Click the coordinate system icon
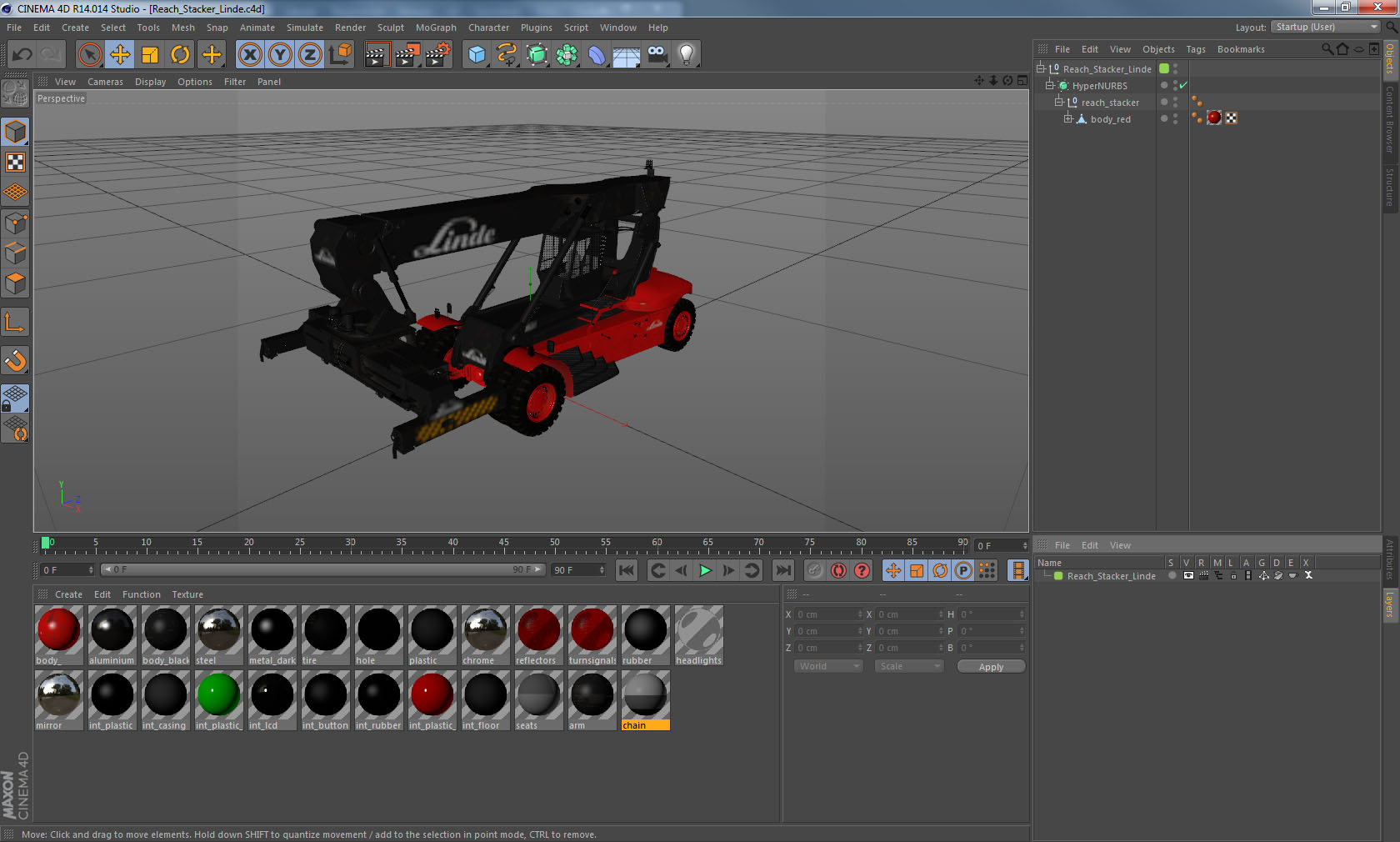 point(340,55)
